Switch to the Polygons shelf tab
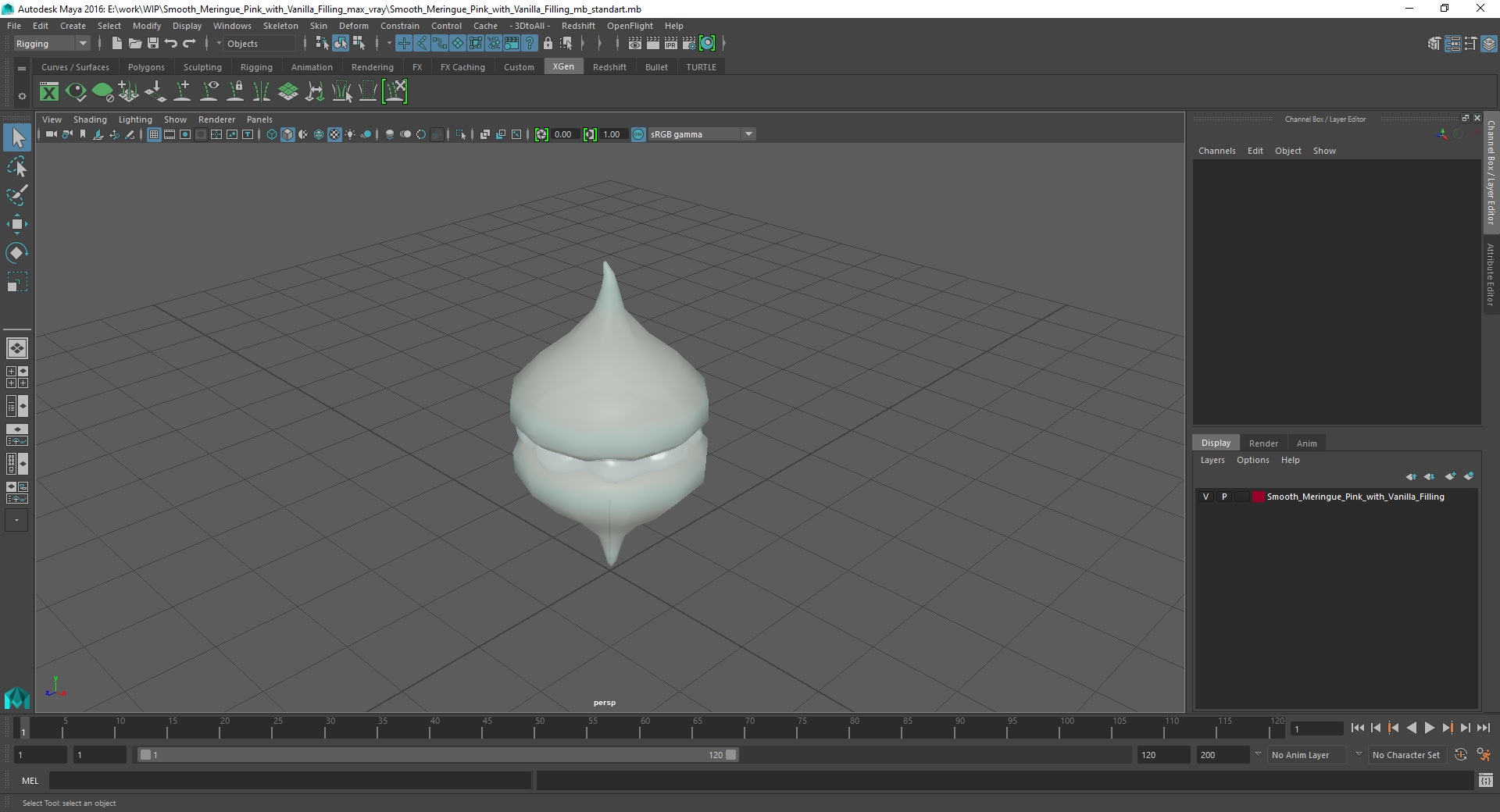This screenshot has height=812, width=1500. (x=146, y=67)
